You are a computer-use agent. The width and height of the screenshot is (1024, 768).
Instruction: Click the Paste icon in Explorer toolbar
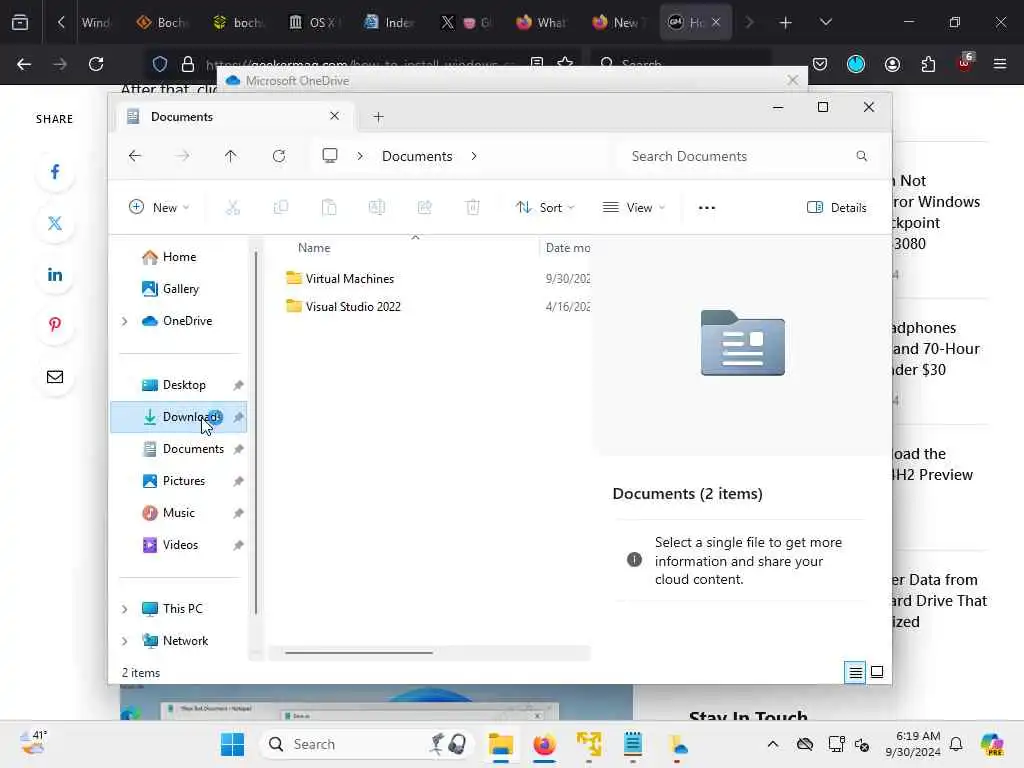(329, 208)
